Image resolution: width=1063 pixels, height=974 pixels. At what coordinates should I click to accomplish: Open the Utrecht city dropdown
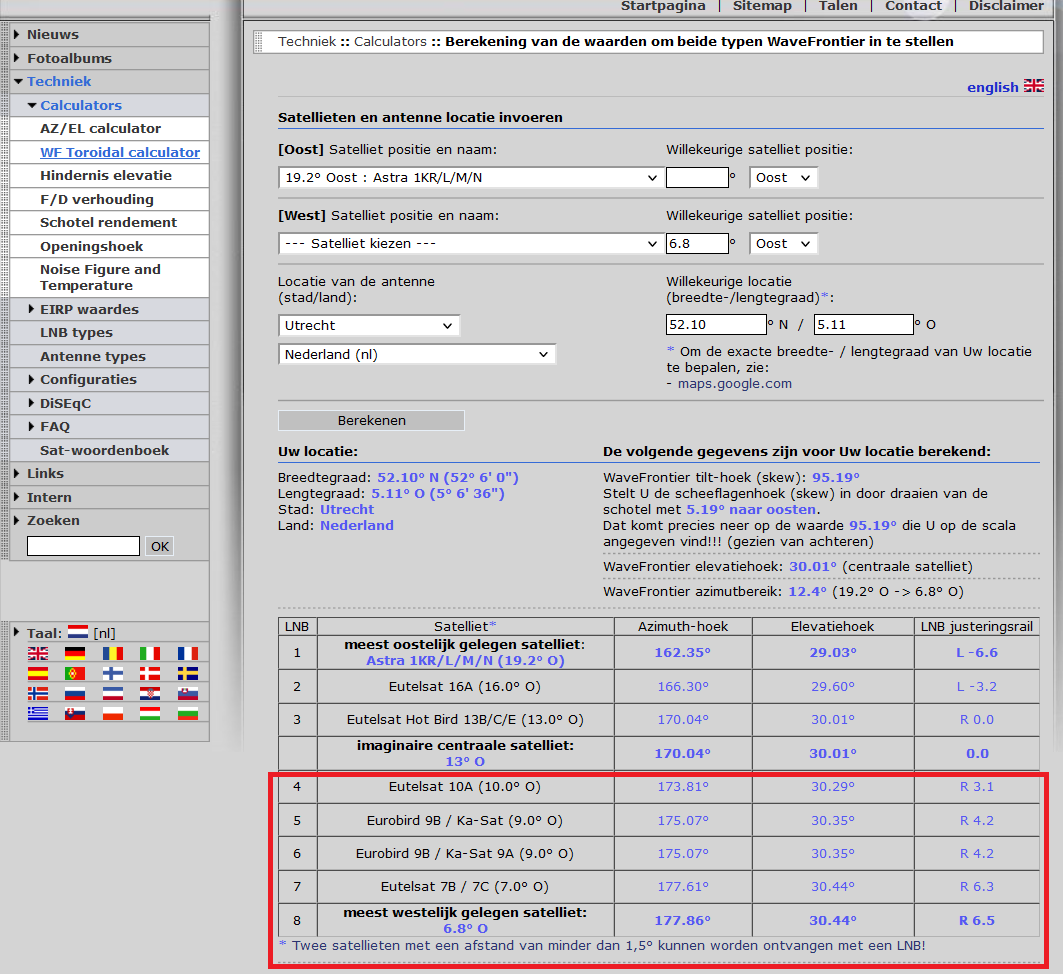coord(368,326)
